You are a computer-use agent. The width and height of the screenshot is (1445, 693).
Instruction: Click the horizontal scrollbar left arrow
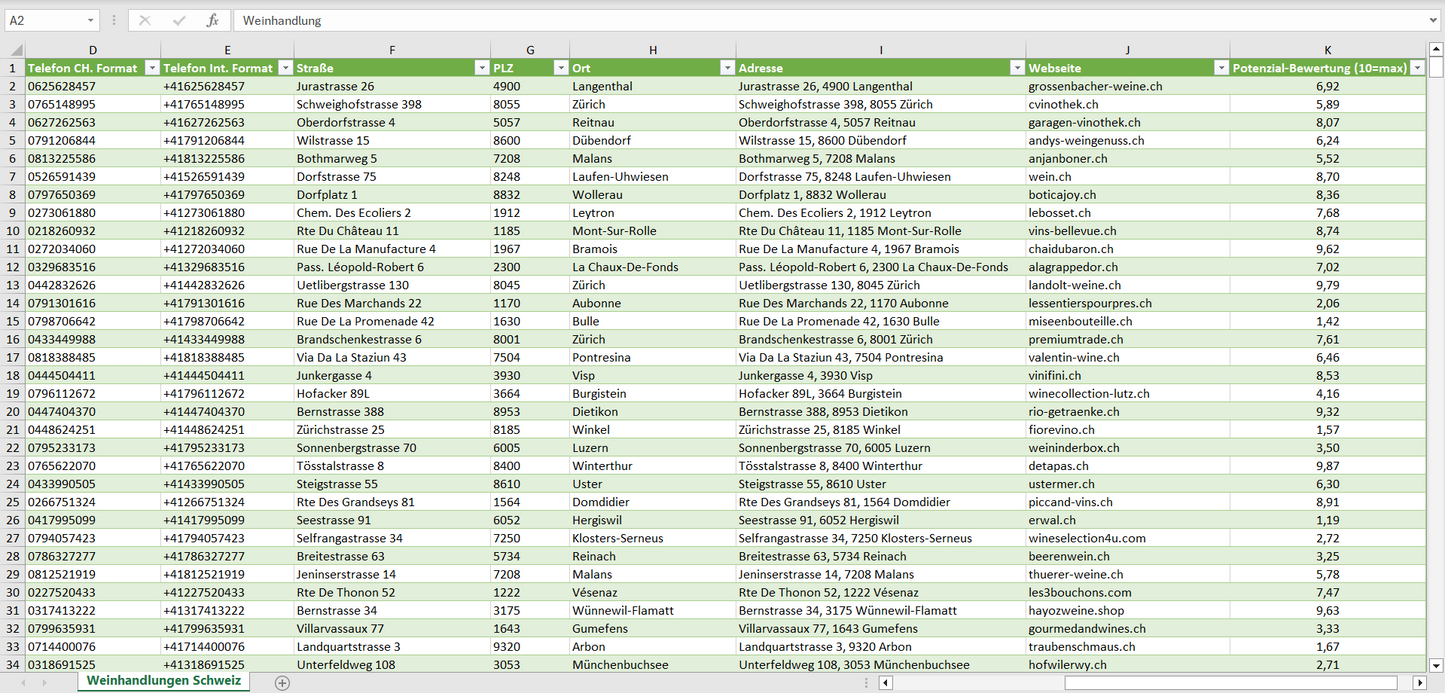point(885,682)
